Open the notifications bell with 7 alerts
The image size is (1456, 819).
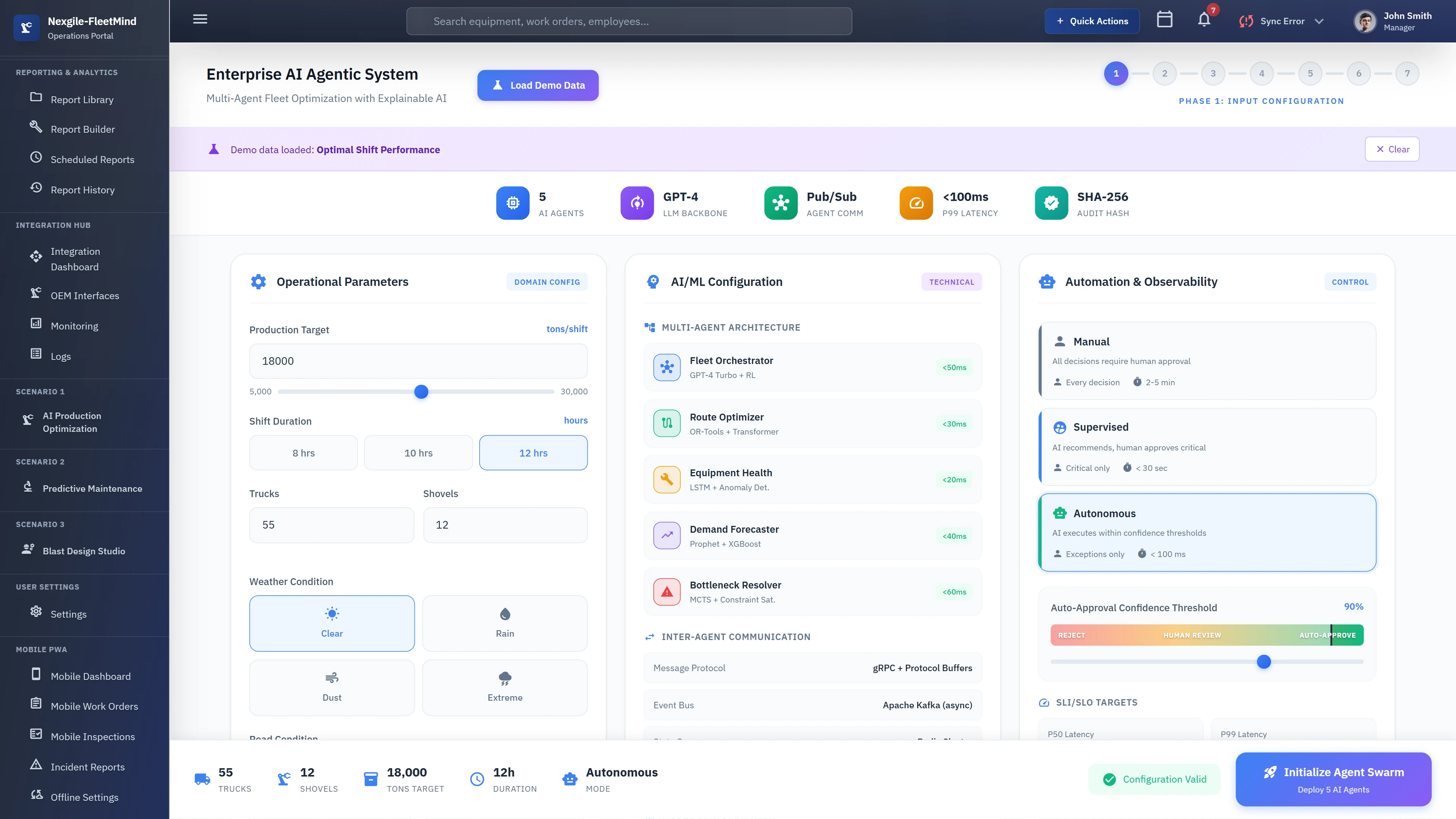click(1204, 20)
